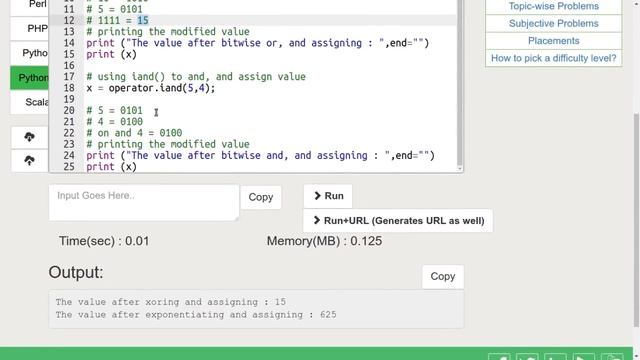This screenshot has width=640, height=360.
Task: Click line 14 print bitwise or statement
Action: pos(258,43)
